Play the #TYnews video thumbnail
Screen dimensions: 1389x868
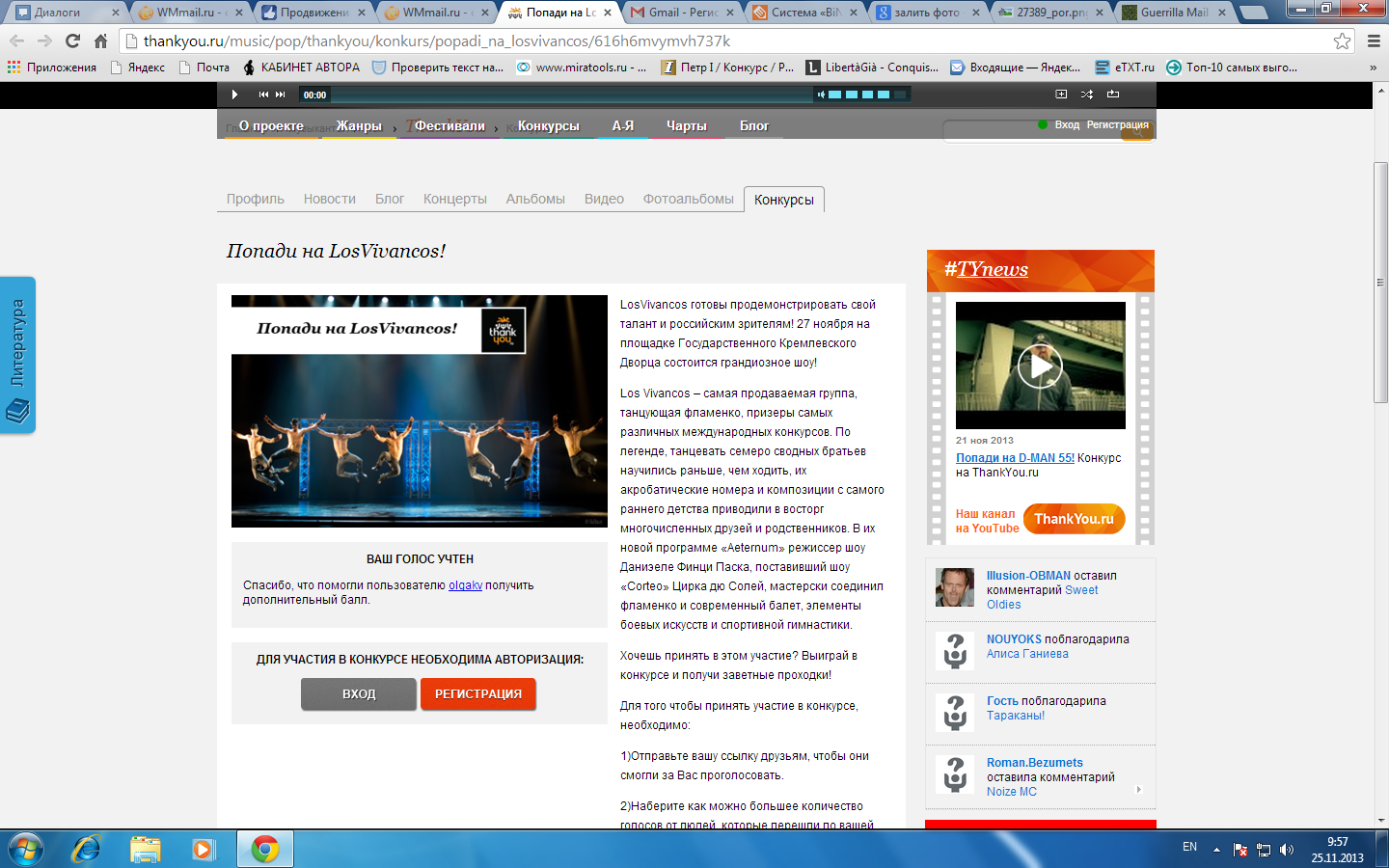[1040, 366]
